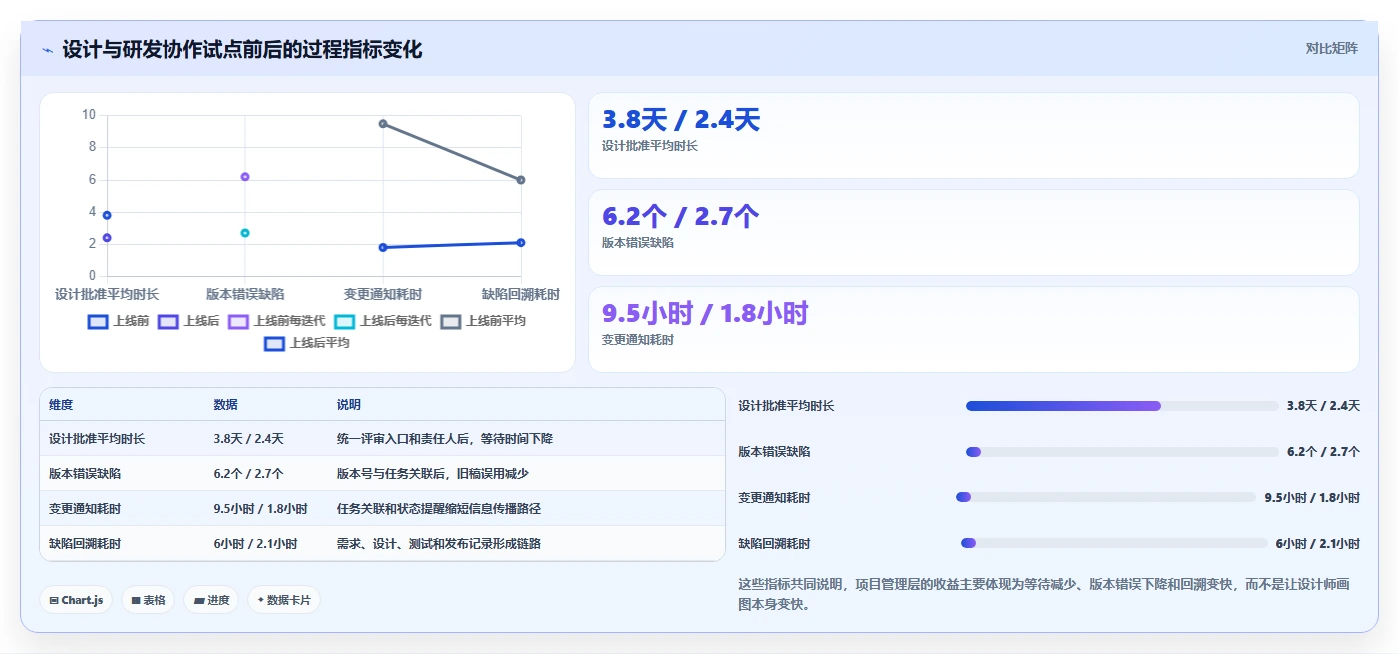The height and width of the screenshot is (654, 1399).
Task: Click the purple chart point at 6.2 for 版本错误缺陷
Action: pyautogui.click(x=245, y=177)
